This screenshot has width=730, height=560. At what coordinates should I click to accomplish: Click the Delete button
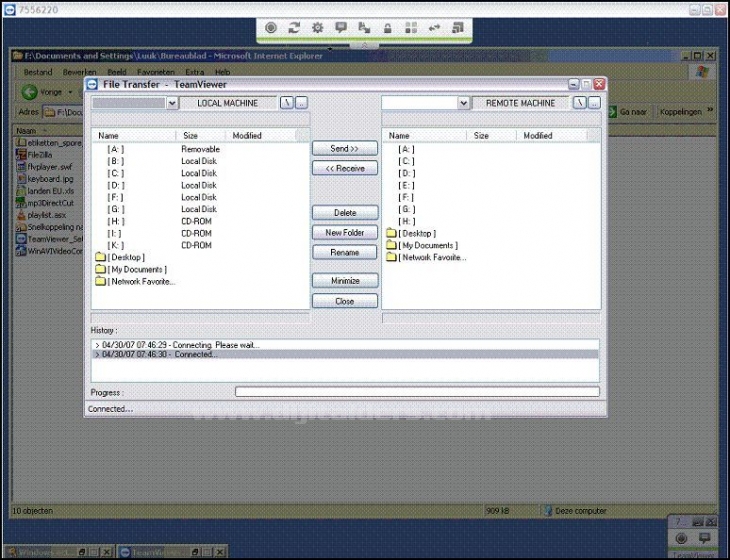click(x=345, y=213)
